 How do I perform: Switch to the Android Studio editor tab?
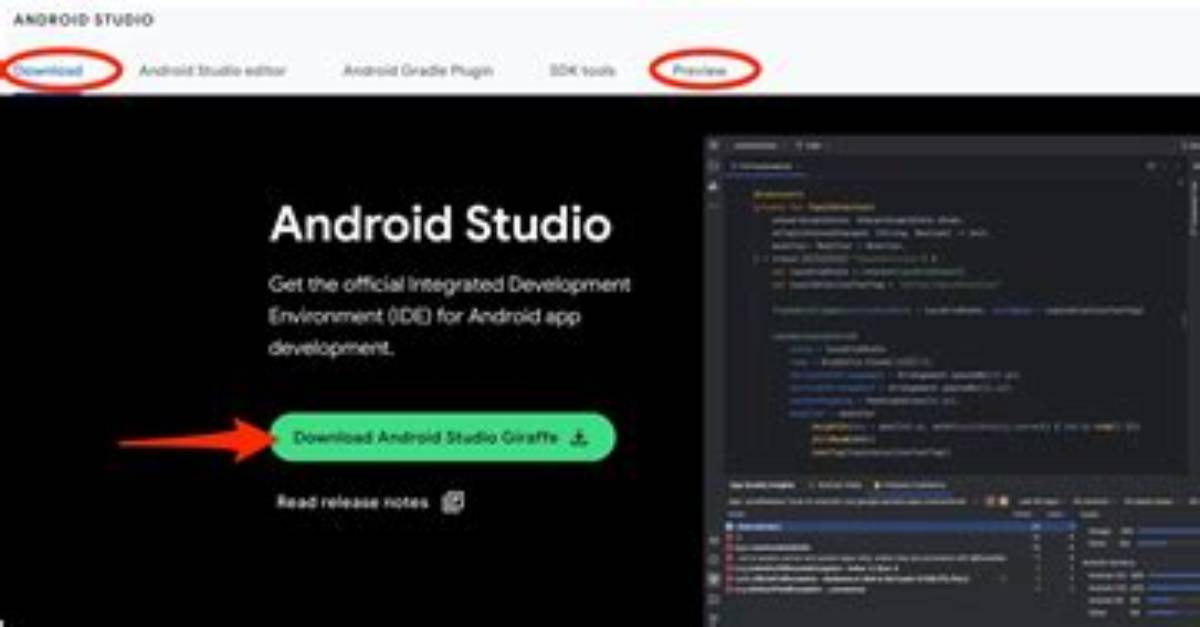(212, 71)
